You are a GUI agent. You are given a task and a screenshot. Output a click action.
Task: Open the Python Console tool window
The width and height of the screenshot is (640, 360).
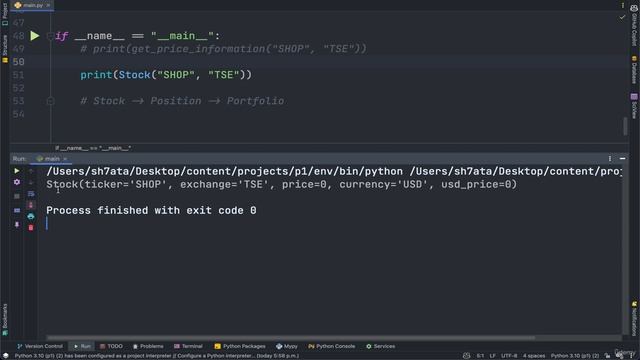pyautogui.click(x=331, y=346)
